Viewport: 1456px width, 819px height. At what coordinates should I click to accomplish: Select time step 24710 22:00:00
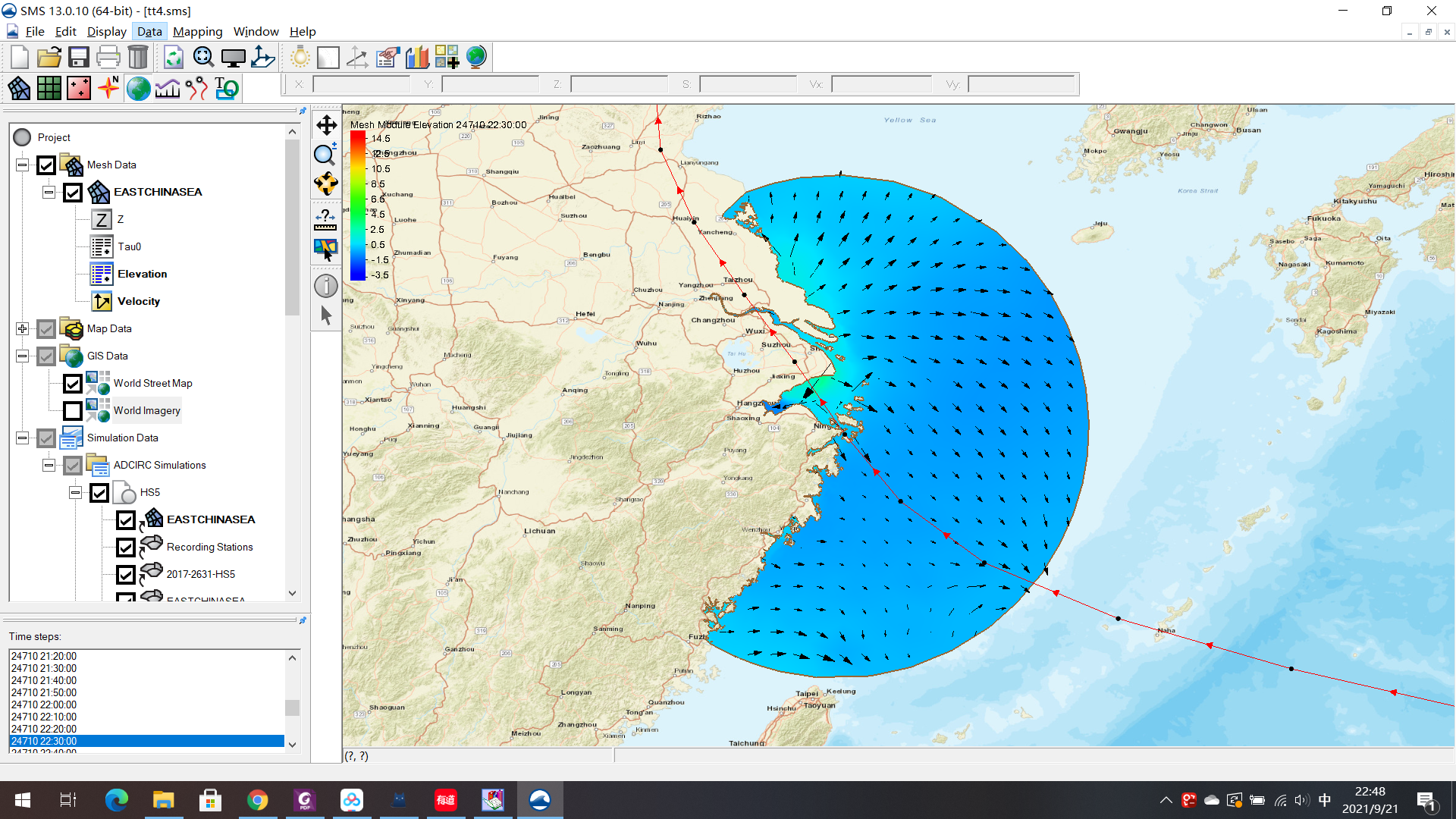44,704
